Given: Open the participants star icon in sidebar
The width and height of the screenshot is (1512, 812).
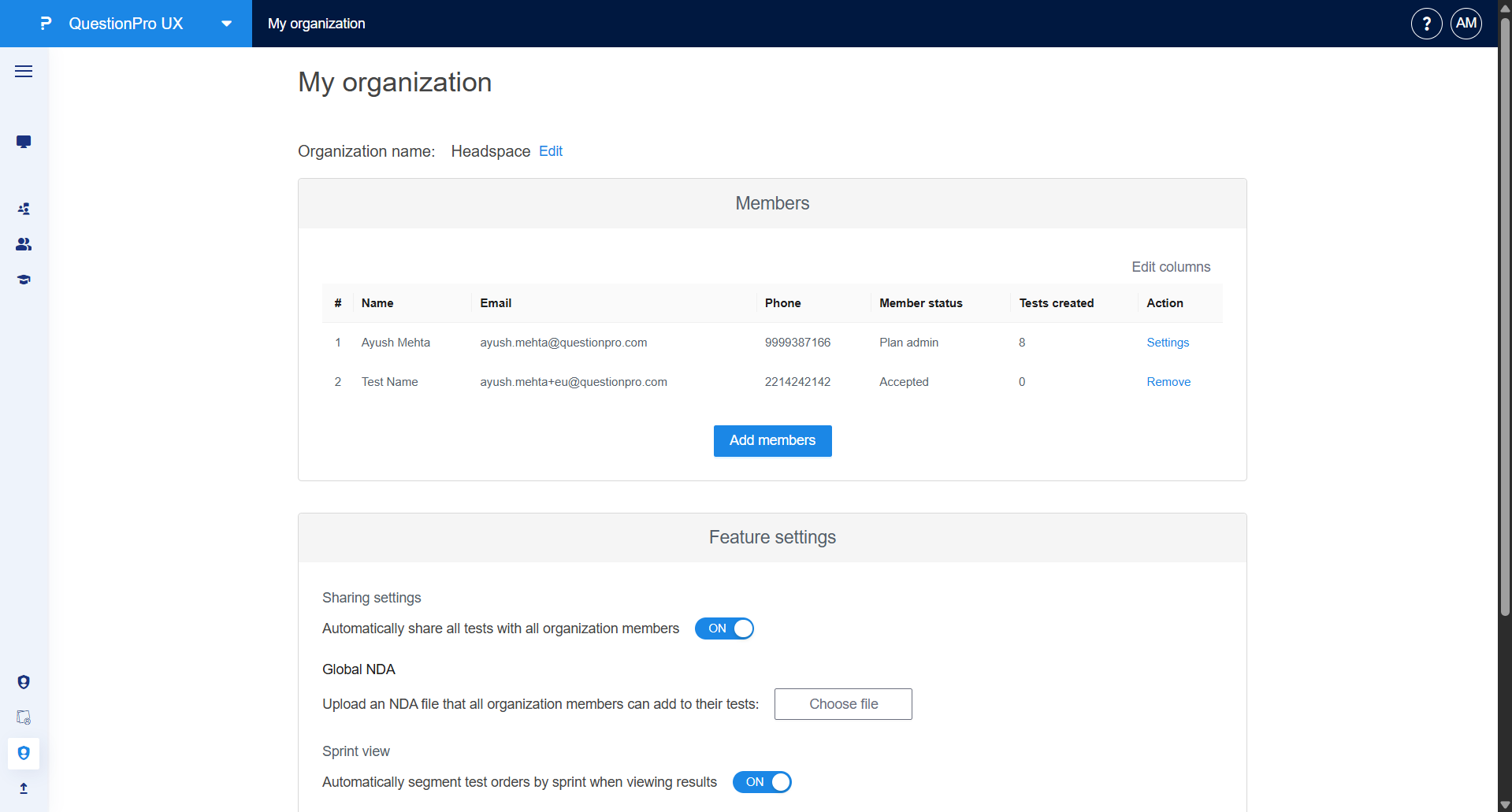Looking at the screenshot, I should [24, 209].
